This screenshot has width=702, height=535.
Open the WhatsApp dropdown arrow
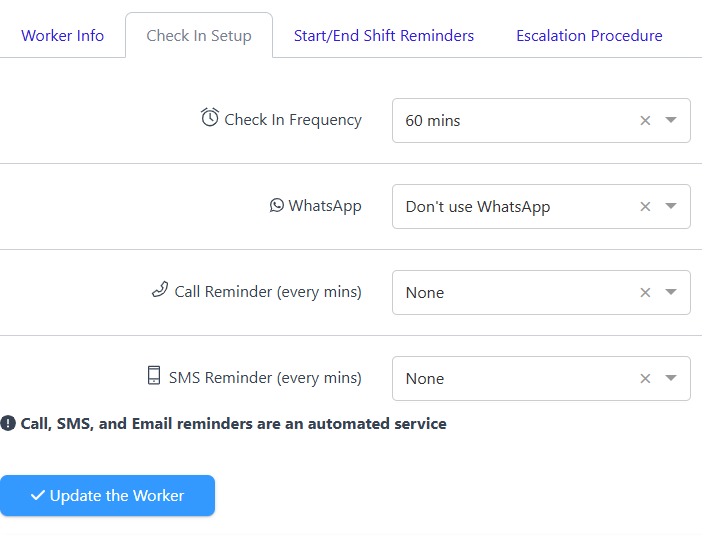point(671,206)
